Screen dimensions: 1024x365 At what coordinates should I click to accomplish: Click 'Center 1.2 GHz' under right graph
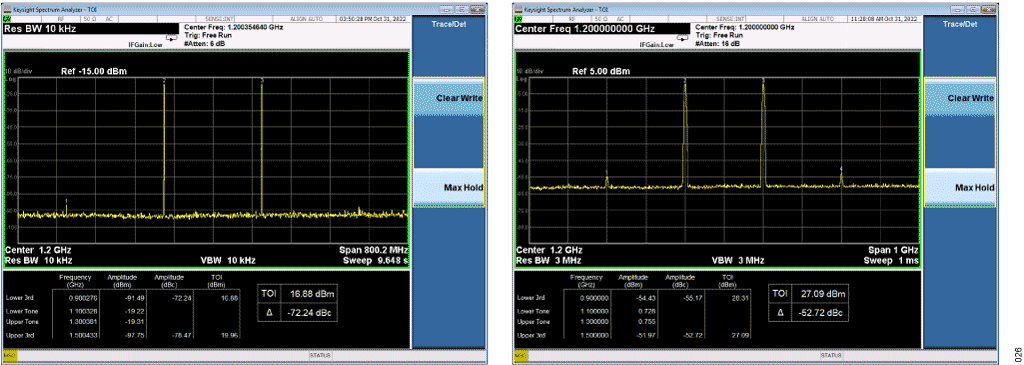tap(550, 250)
